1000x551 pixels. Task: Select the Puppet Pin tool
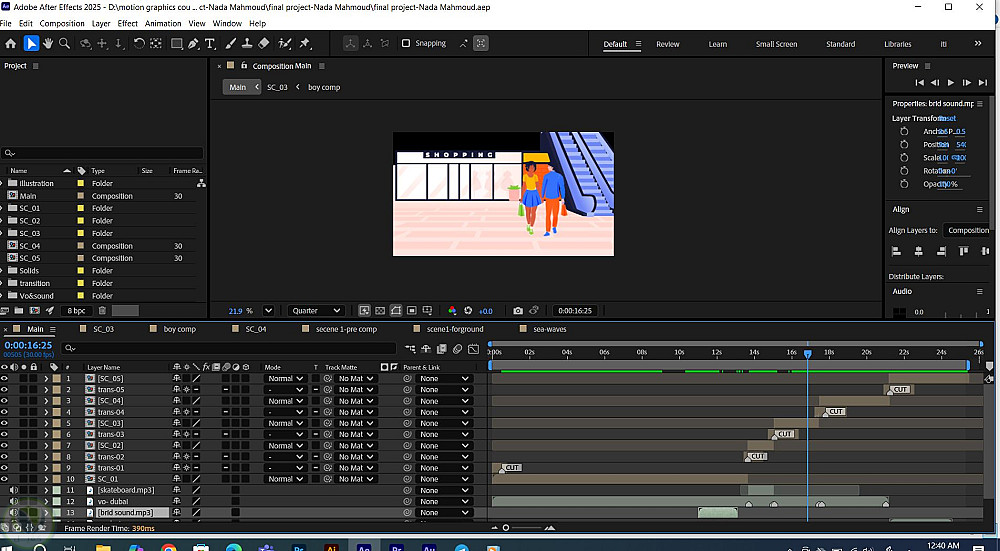[x=305, y=44]
